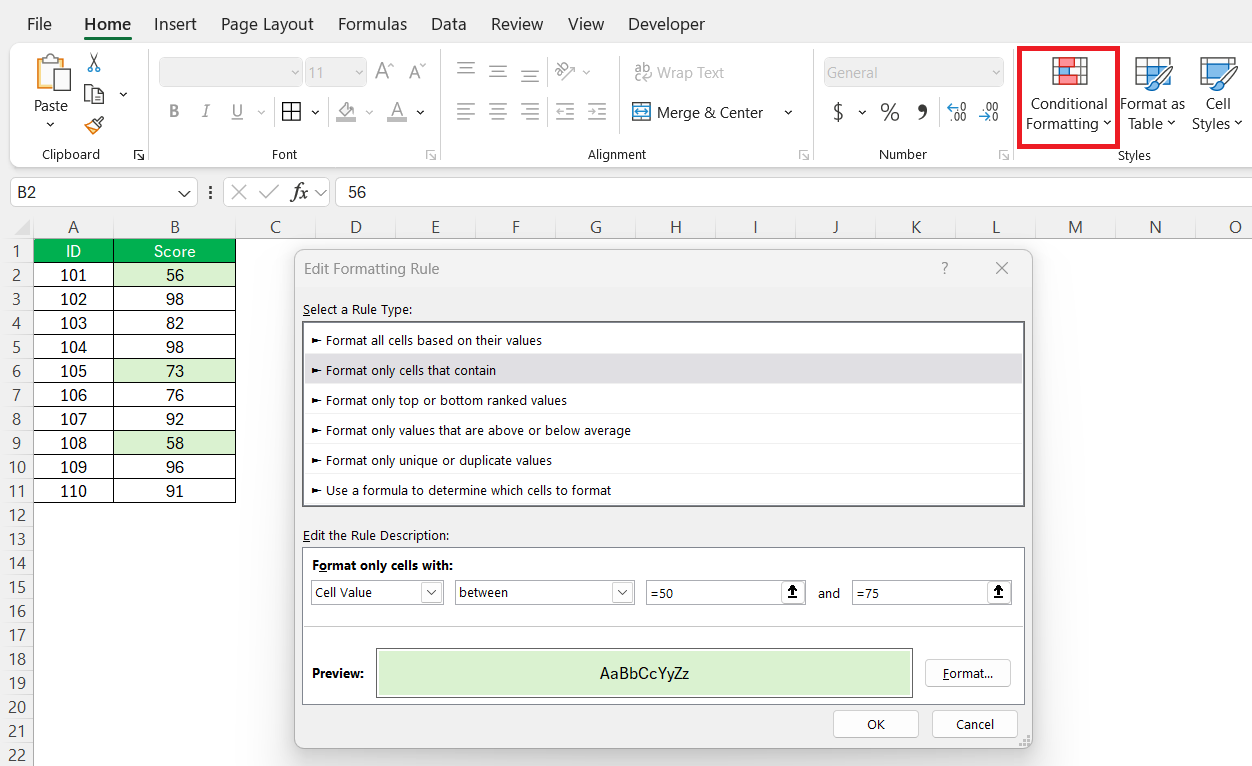The width and height of the screenshot is (1252, 766).
Task: Open the Conditional Formatting menu
Action: (x=1068, y=96)
